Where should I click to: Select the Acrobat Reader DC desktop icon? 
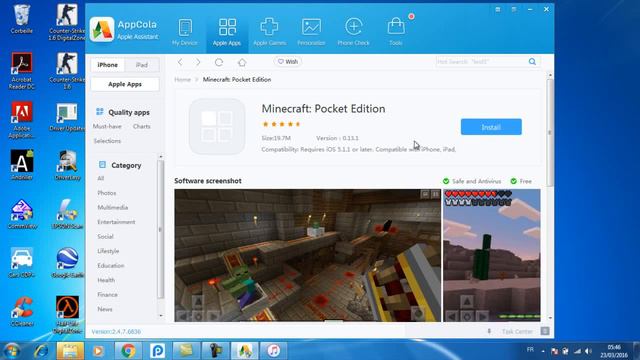22,71
